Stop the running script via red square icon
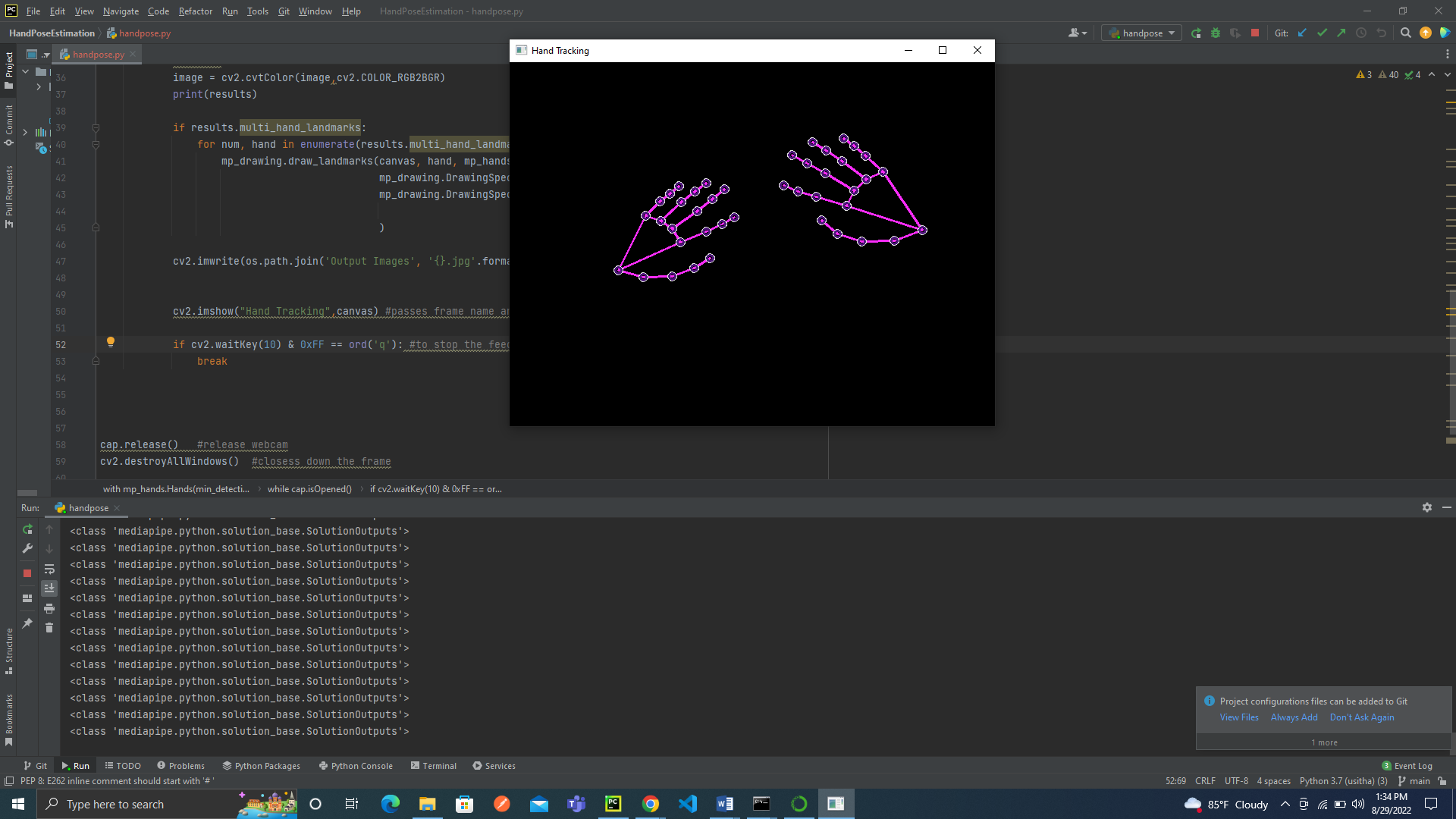 1255,33
